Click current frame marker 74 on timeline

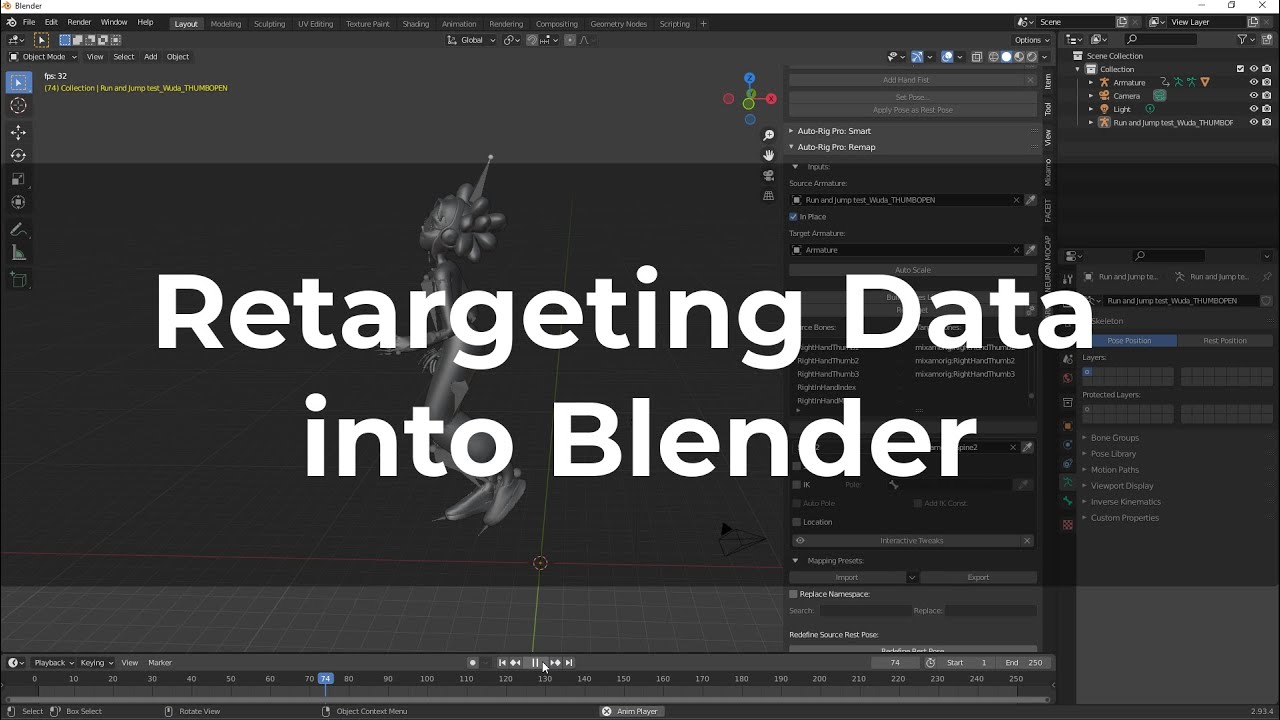325,679
